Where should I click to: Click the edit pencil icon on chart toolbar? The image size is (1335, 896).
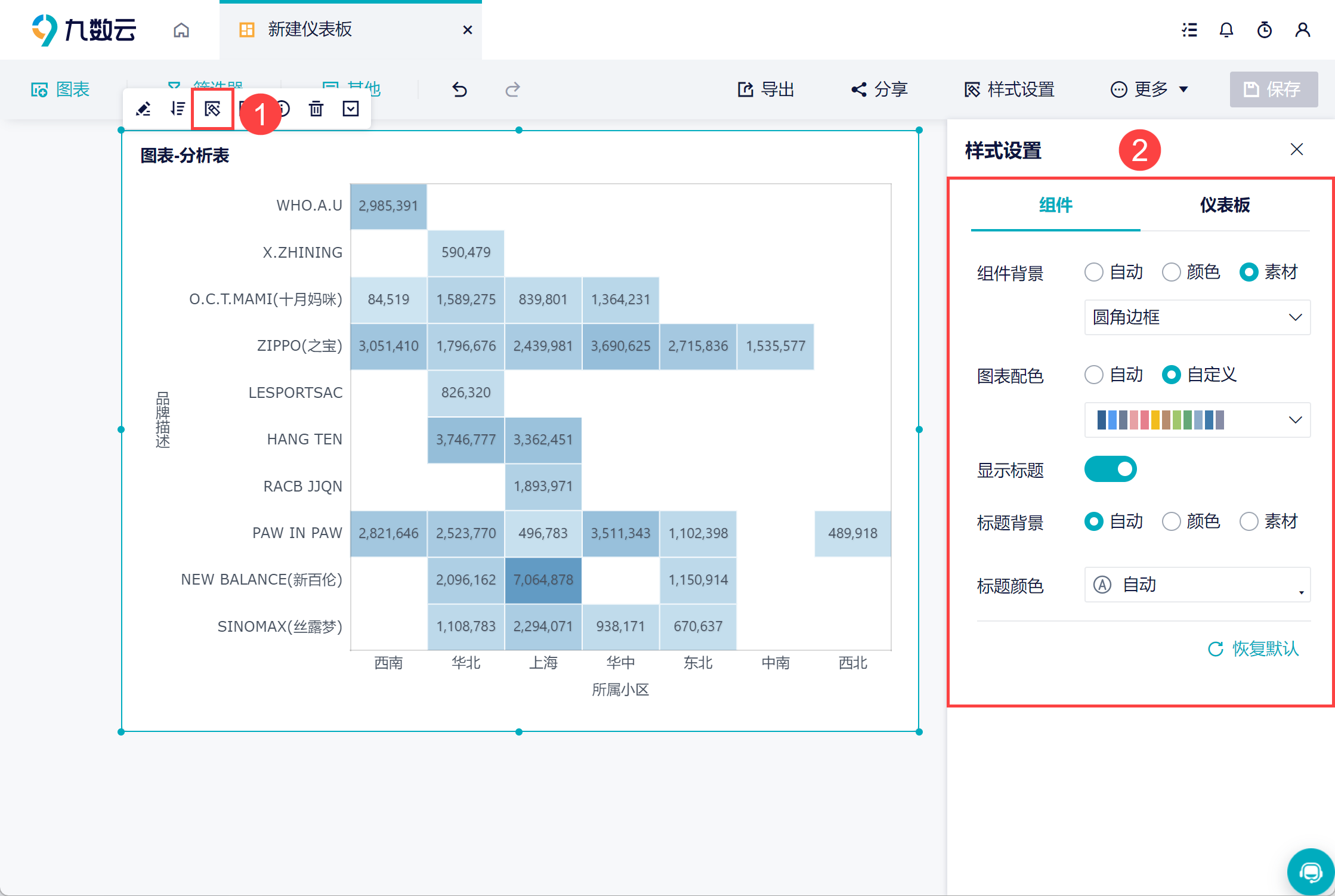(x=143, y=109)
